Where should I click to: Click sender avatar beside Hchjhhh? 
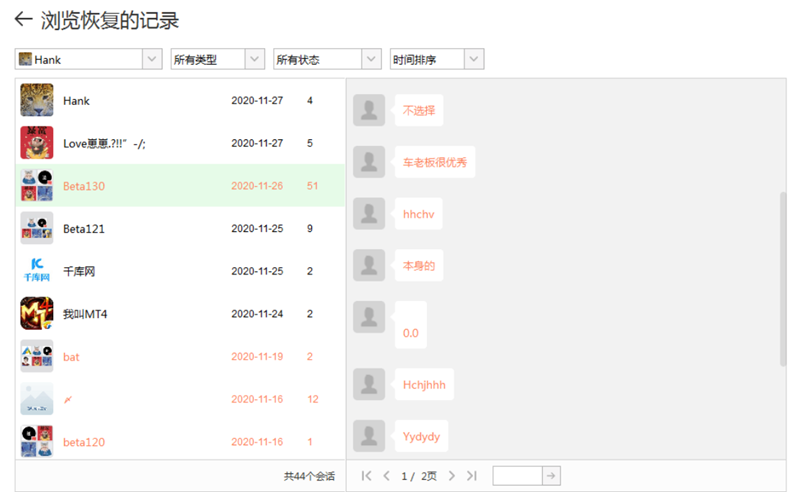click(369, 384)
